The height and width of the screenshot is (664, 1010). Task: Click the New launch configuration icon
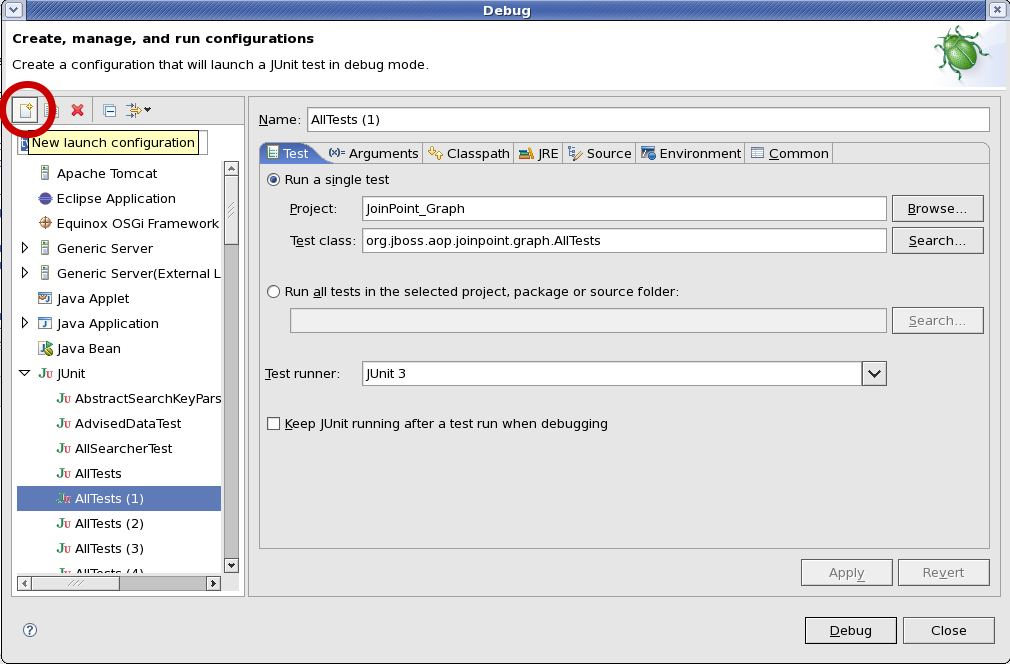coord(26,110)
